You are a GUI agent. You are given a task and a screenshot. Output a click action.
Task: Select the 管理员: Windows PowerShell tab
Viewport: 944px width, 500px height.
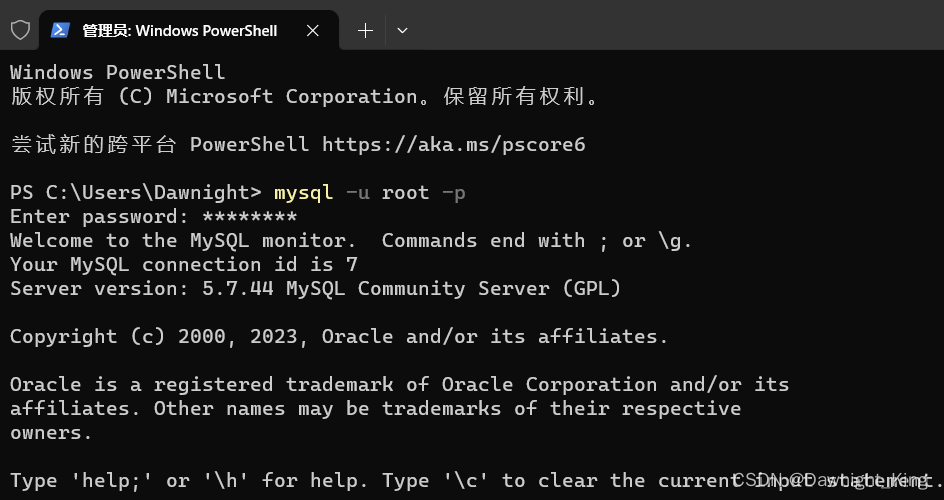point(189,31)
